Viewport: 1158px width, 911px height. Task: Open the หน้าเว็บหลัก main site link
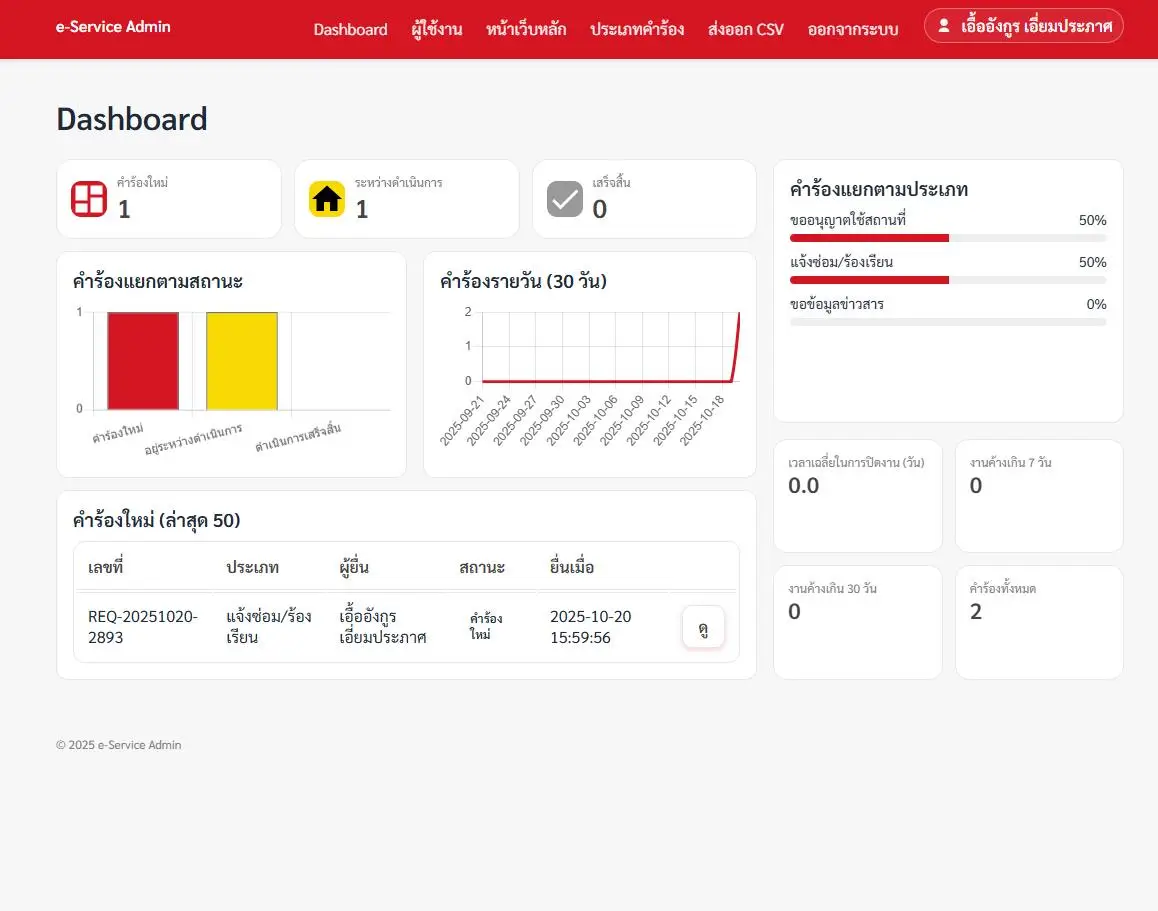pyautogui.click(x=526, y=29)
